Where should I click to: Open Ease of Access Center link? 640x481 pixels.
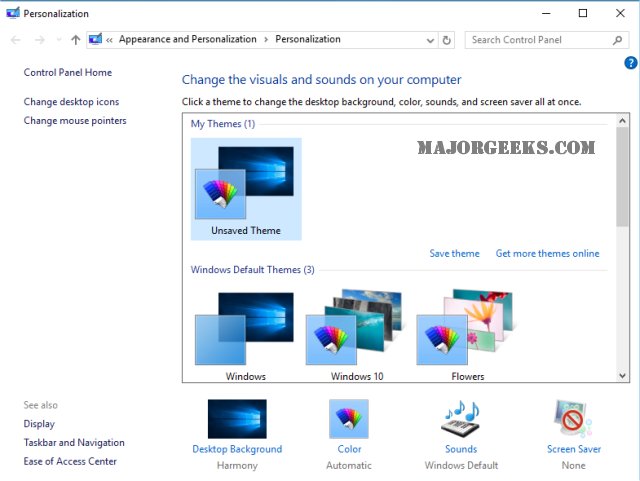70,461
